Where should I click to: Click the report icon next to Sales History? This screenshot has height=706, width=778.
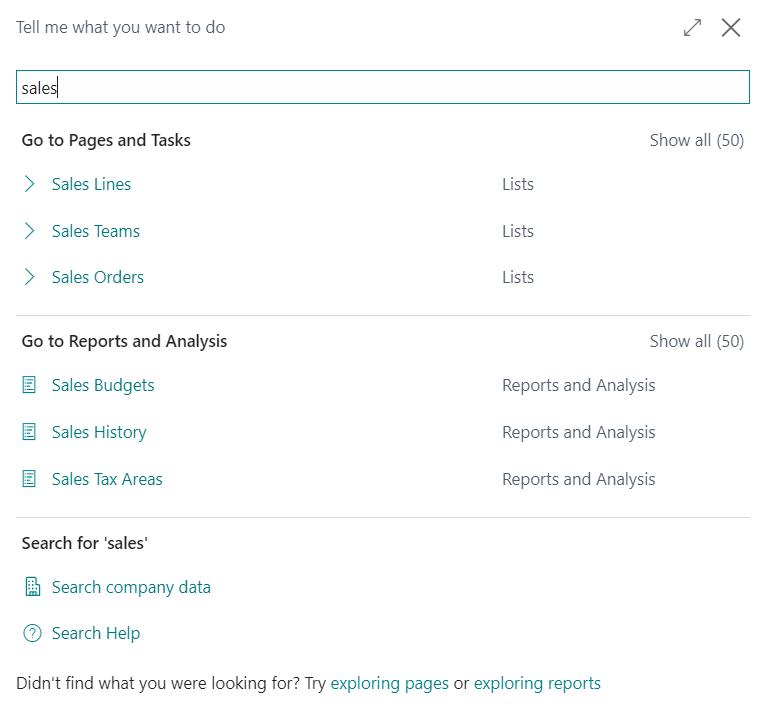[29, 432]
